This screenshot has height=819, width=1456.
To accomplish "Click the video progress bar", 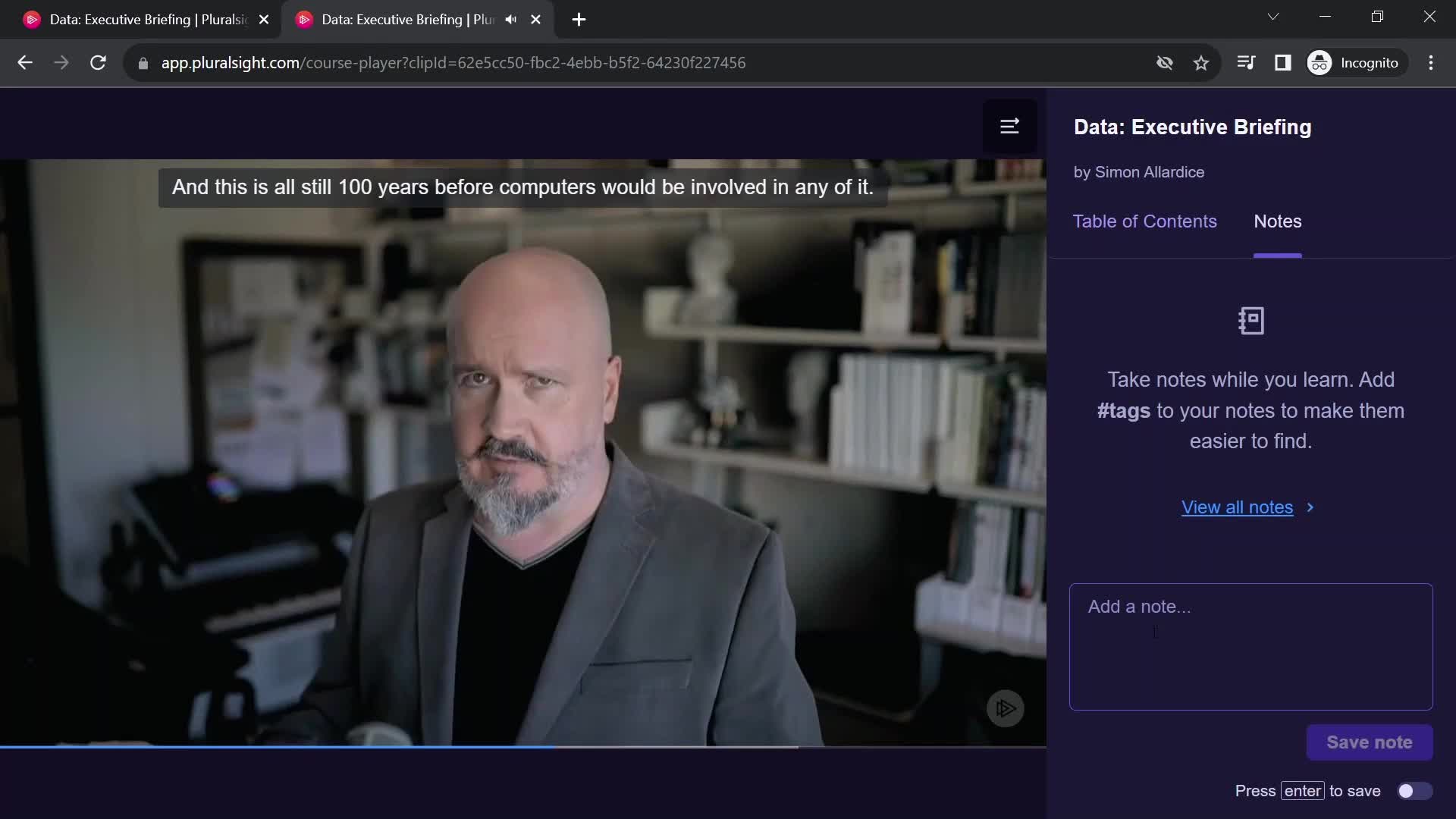I will pyautogui.click(x=523, y=747).
